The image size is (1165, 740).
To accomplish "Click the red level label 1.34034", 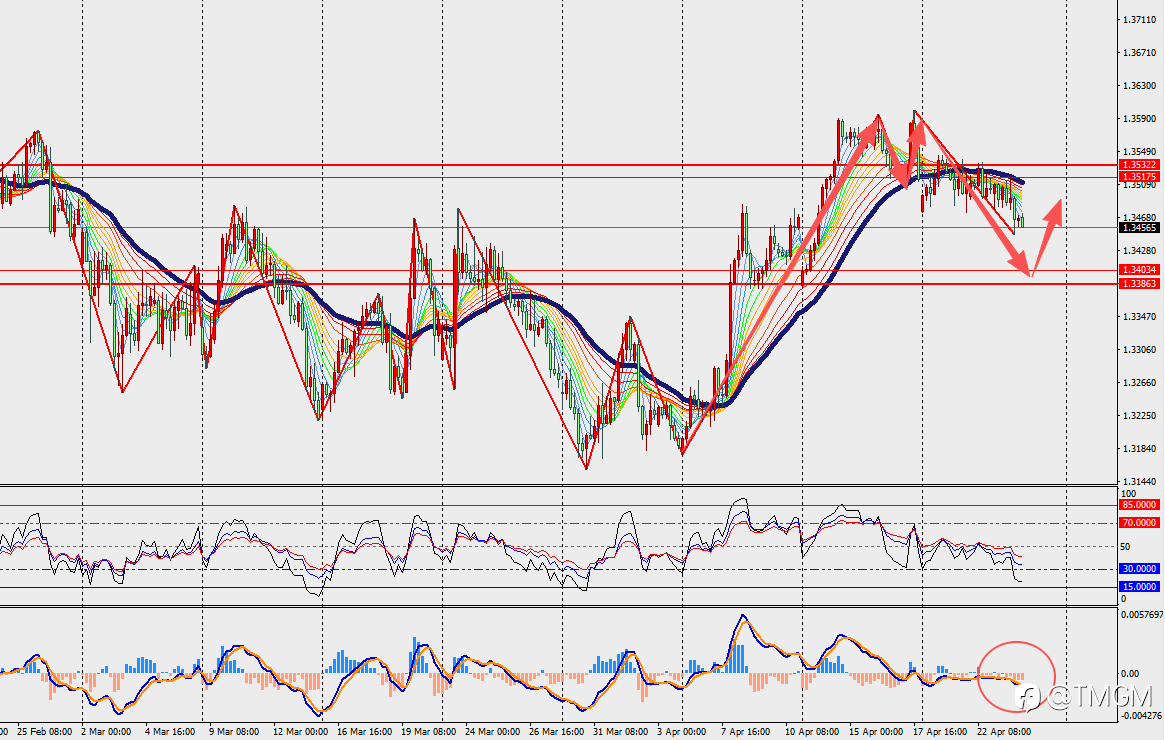I will pyautogui.click(x=1139, y=270).
